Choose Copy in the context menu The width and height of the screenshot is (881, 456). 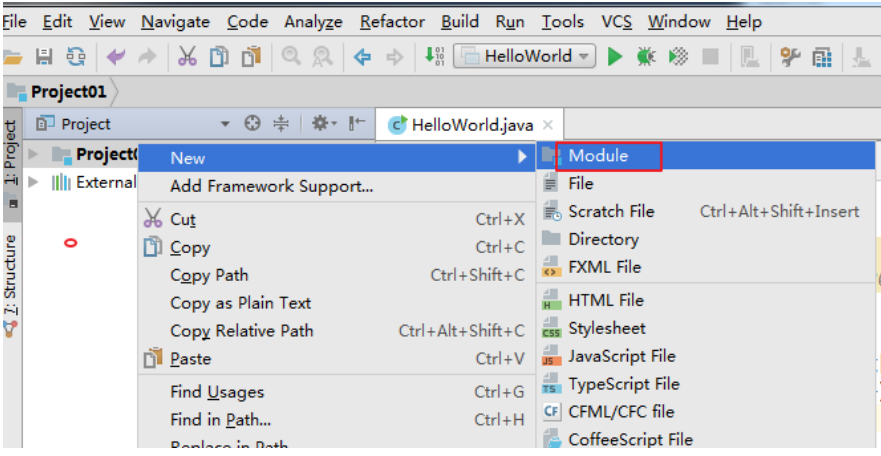337,247
